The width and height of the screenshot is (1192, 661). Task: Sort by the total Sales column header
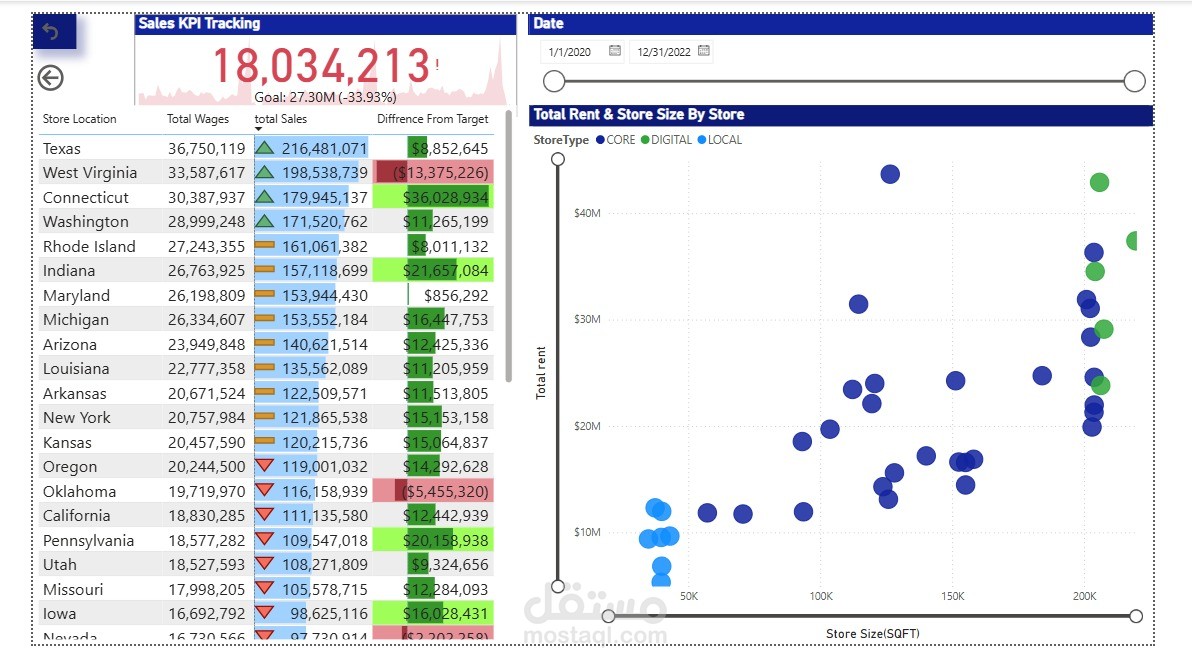pos(281,119)
